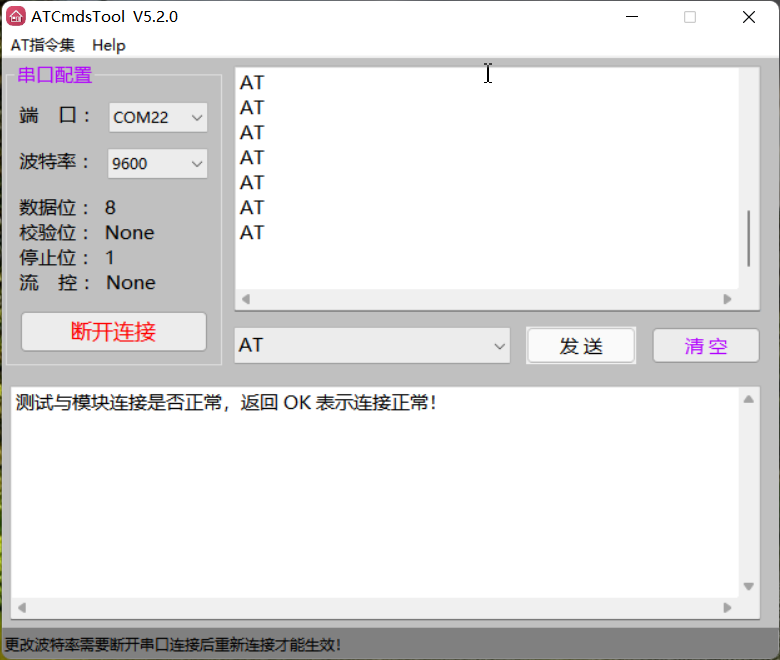Expand the COM22 port dropdown
Image resolution: width=780 pixels, height=660 pixels.
point(158,117)
